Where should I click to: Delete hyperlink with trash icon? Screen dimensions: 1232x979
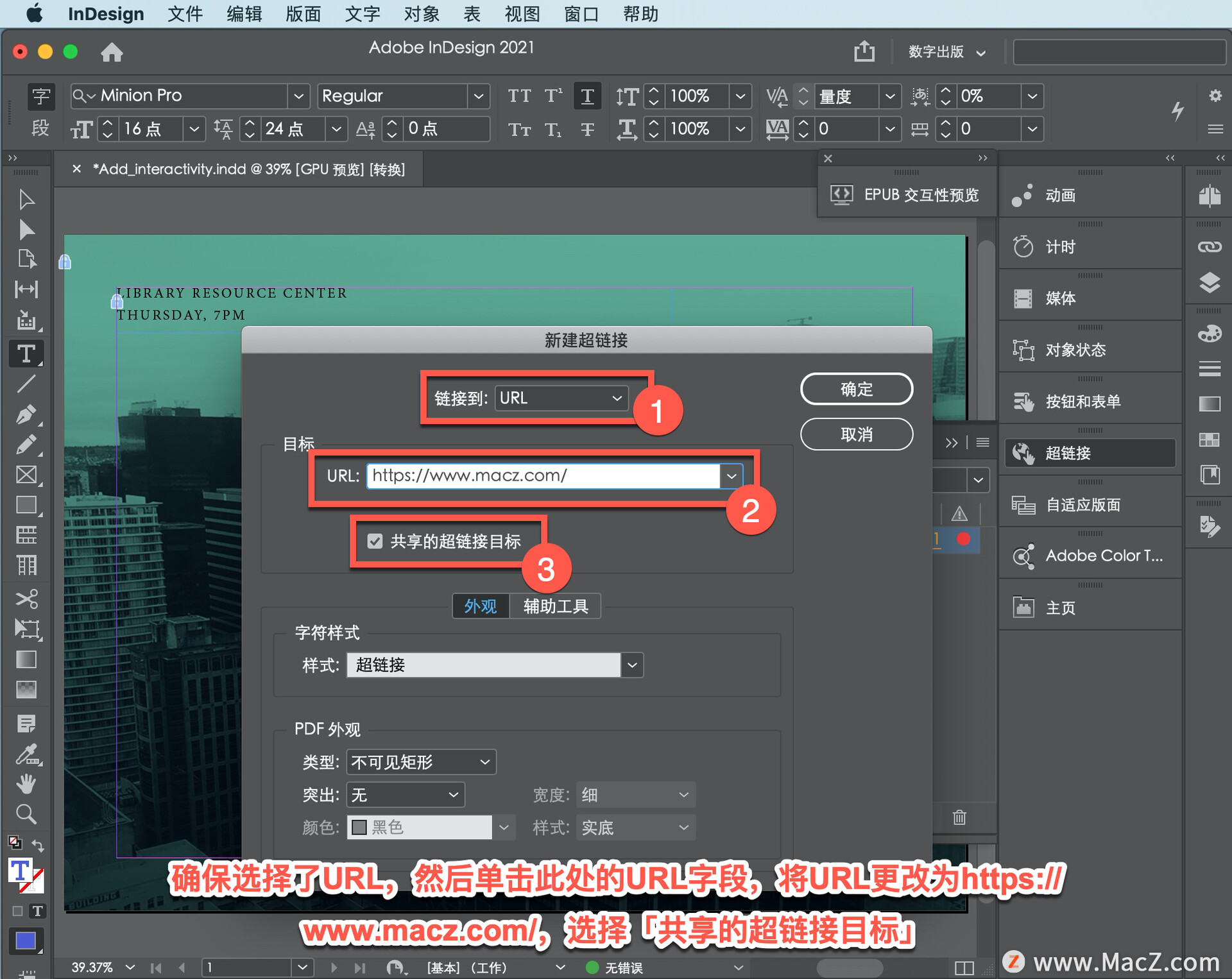[959, 817]
